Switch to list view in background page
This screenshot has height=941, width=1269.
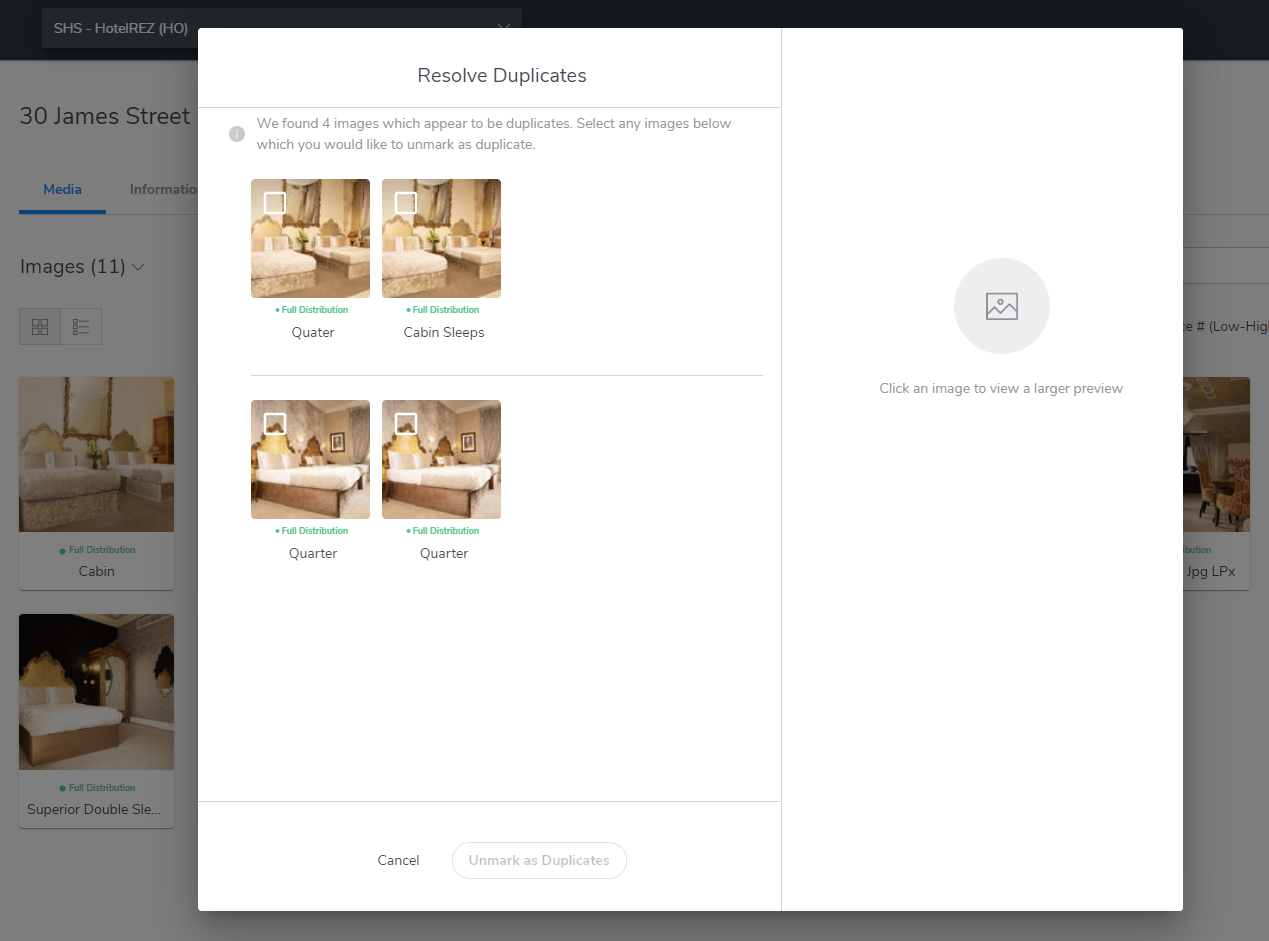pyautogui.click(x=81, y=327)
